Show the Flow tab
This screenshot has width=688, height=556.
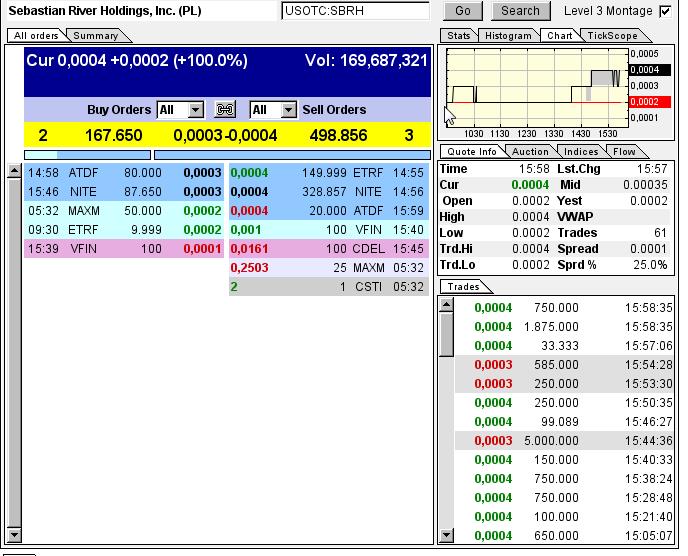(624, 152)
